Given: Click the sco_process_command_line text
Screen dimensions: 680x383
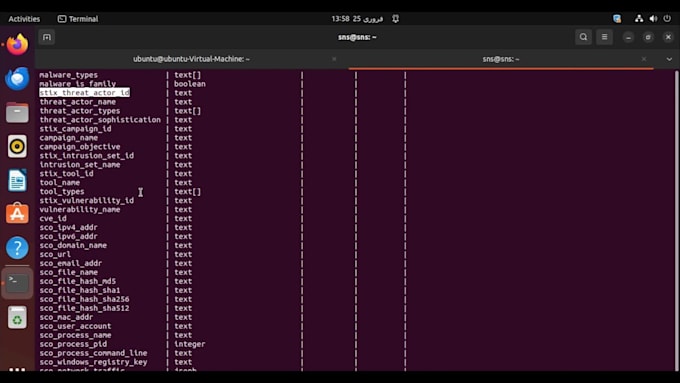Looking at the screenshot, I should coord(93,353).
